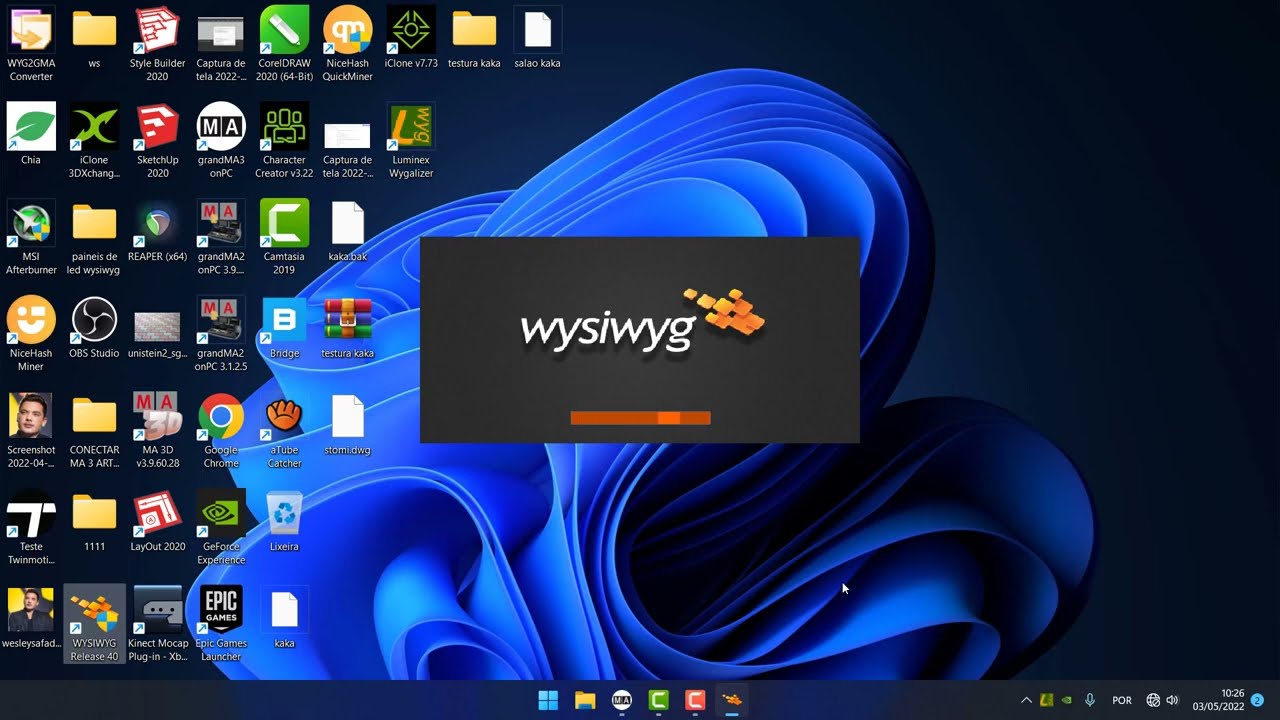Select the testura kaka WinRAR archive
Image resolution: width=1280 pixels, height=720 pixels.
coord(347,329)
